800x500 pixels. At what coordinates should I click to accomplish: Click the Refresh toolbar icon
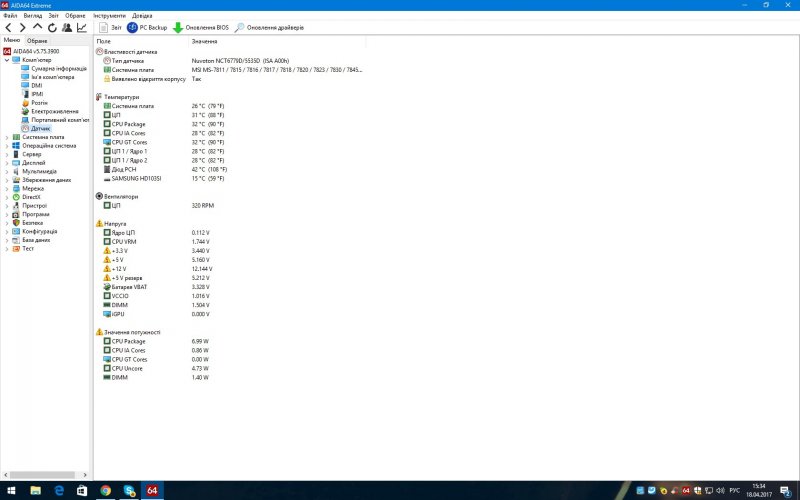click(x=51, y=27)
